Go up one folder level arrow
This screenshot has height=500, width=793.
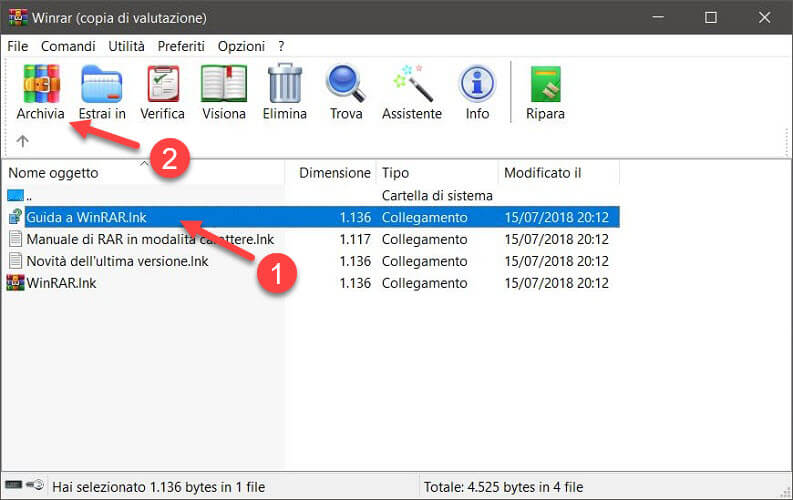[22, 141]
